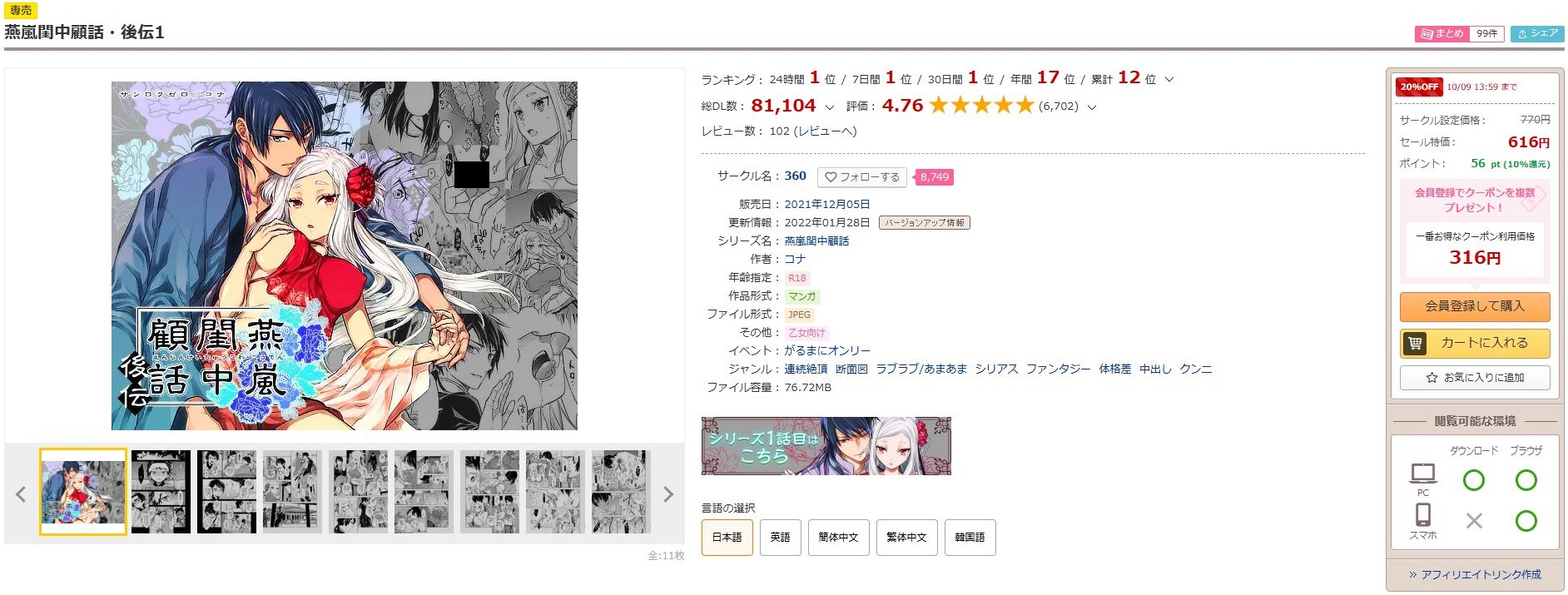The width and height of the screenshot is (1568, 595).
Task: Click the heart フォローする button
Action: pyautogui.click(x=862, y=177)
